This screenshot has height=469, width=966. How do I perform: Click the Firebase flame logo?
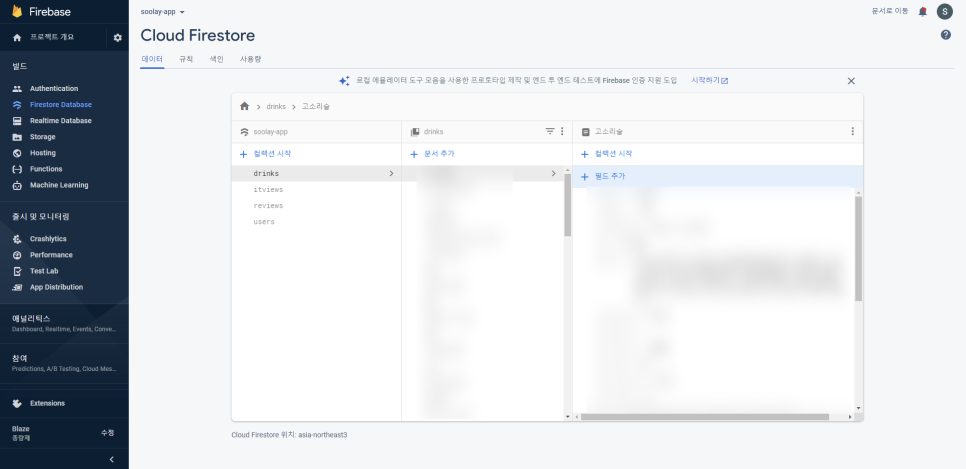point(17,12)
